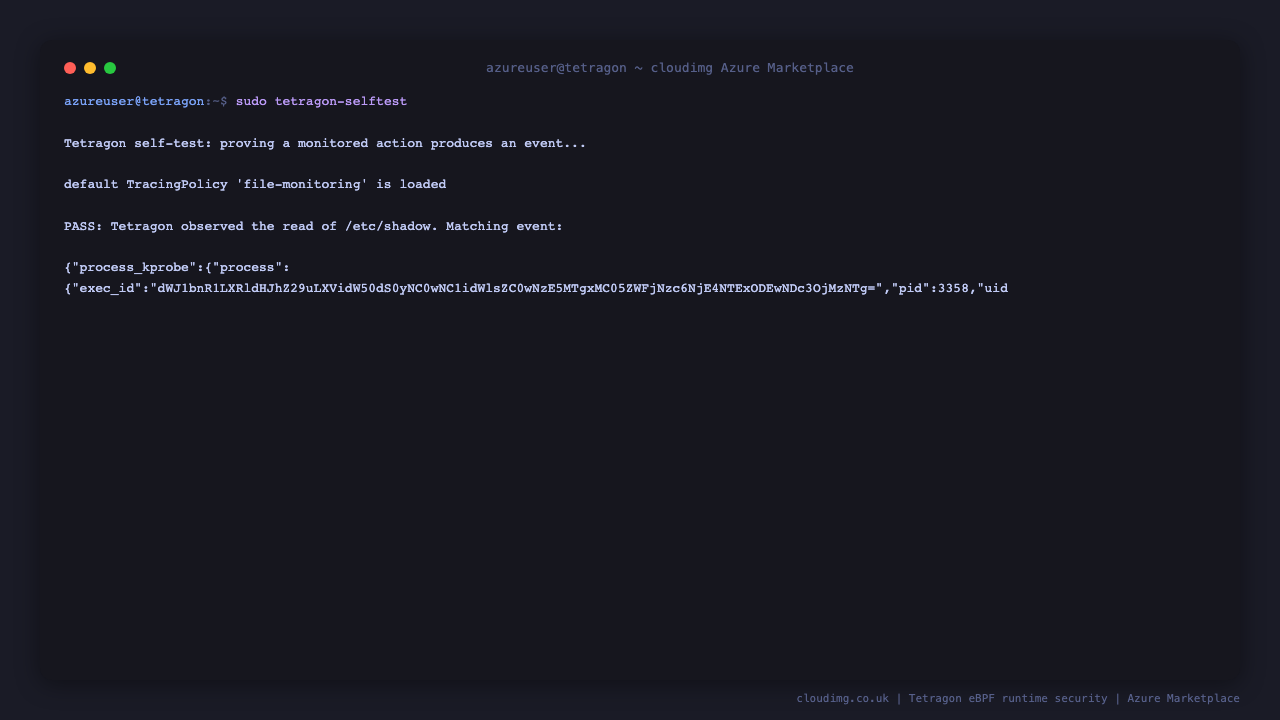
Task: Click the Tetragon self-test intro line
Action: (x=325, y=144)
